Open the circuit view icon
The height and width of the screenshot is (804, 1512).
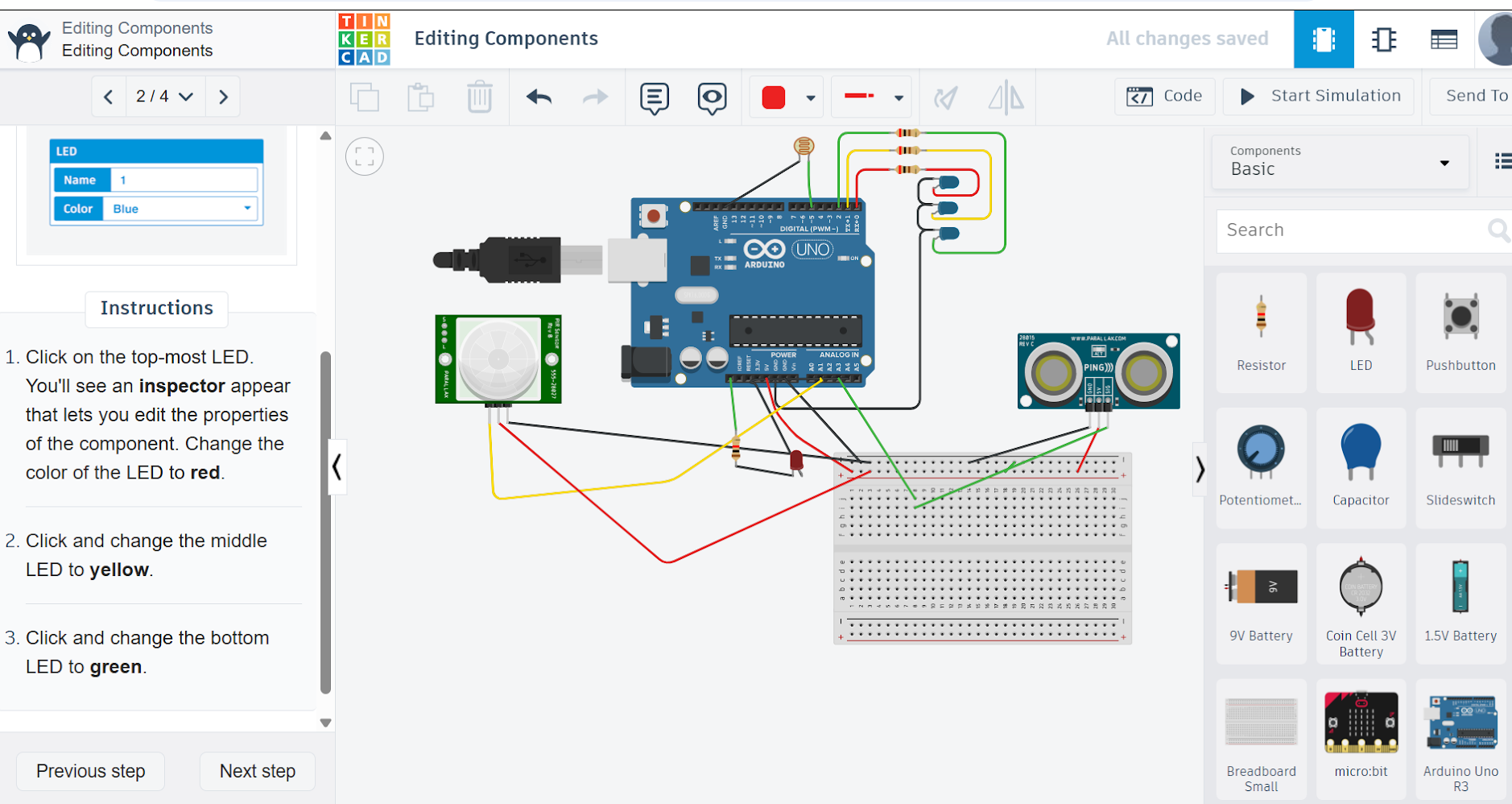(1324, 39)
